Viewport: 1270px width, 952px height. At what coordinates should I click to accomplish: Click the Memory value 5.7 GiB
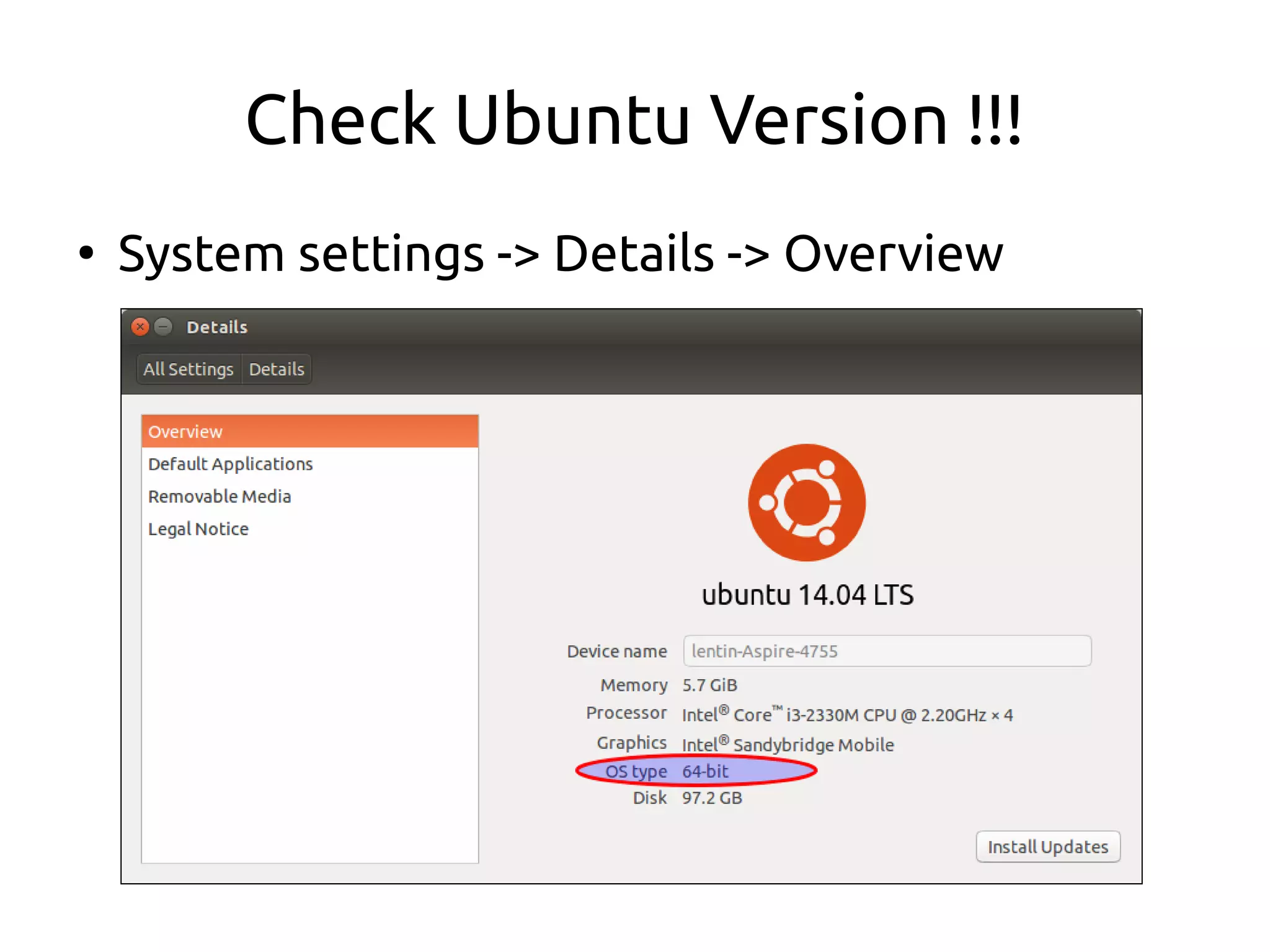coord(709,685)
